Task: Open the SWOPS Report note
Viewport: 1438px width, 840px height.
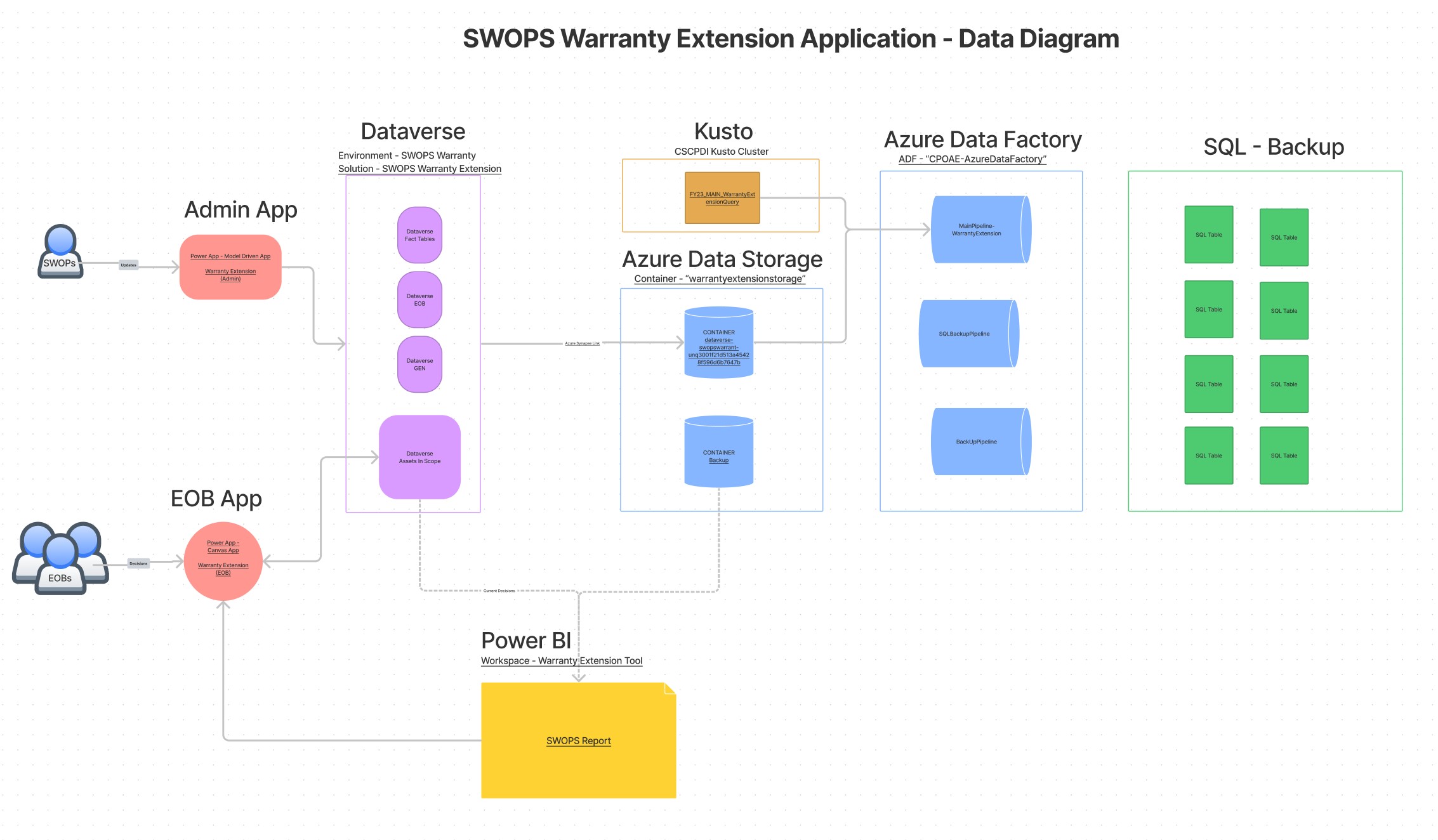Action: point(578,740)
